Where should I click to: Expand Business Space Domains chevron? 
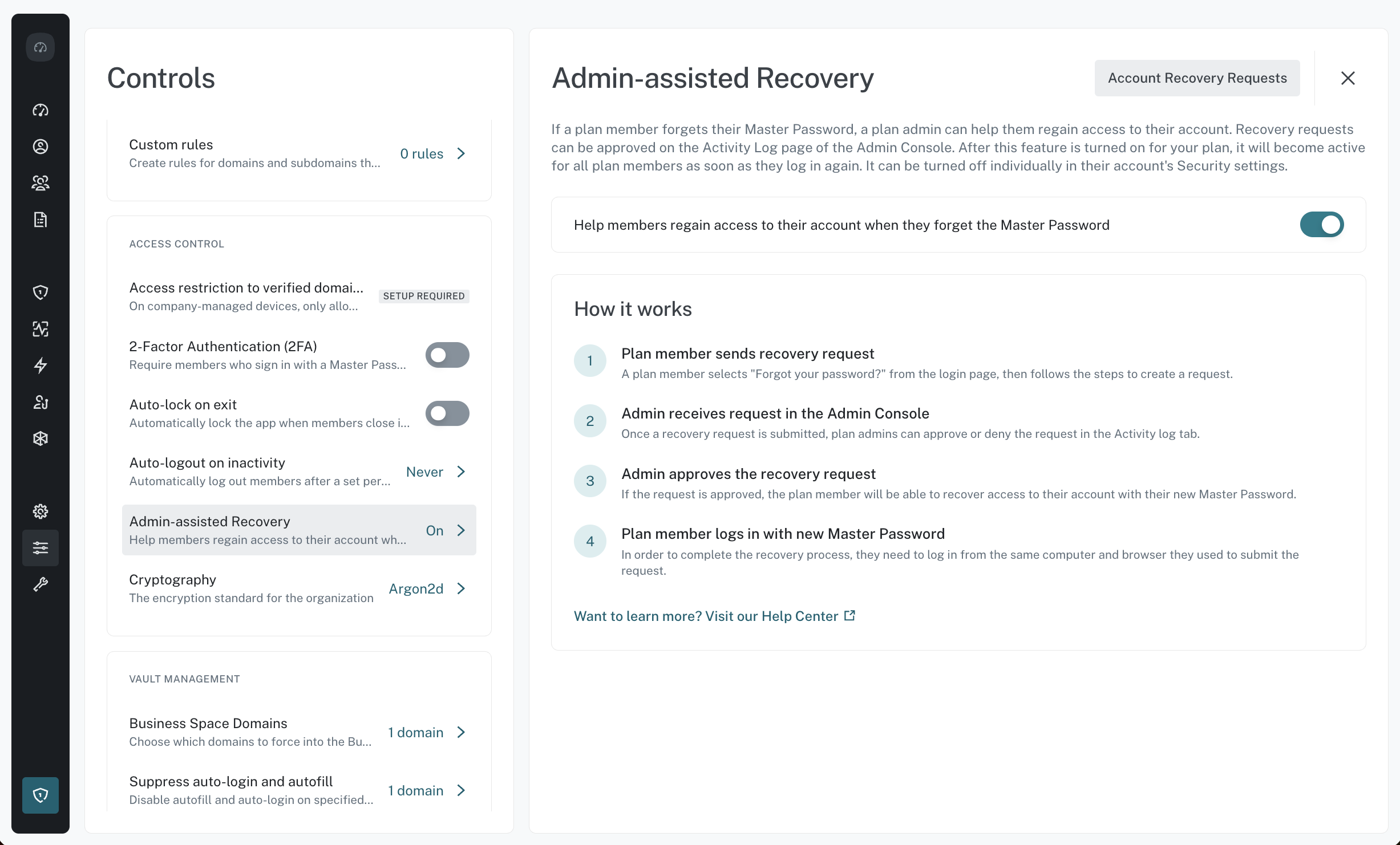click(x=461, y=732)
